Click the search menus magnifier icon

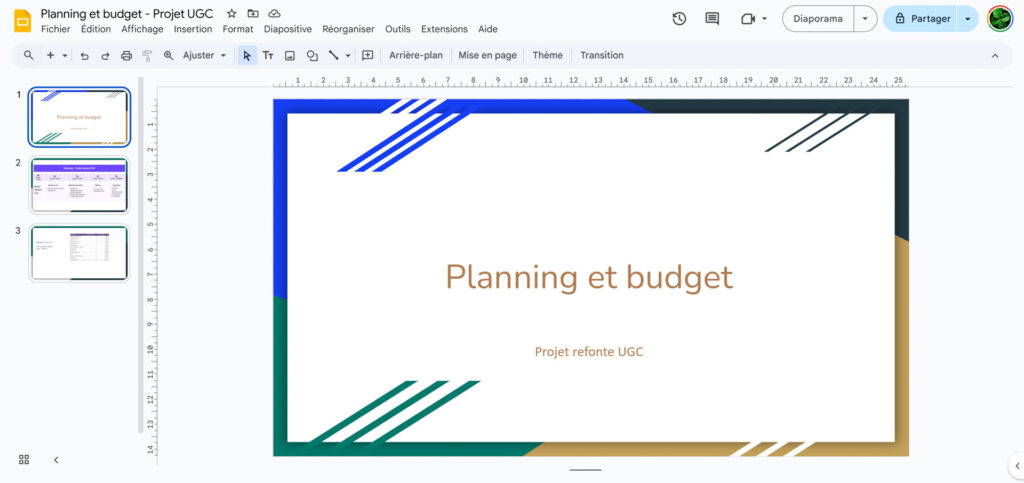[x=29, y=55]
